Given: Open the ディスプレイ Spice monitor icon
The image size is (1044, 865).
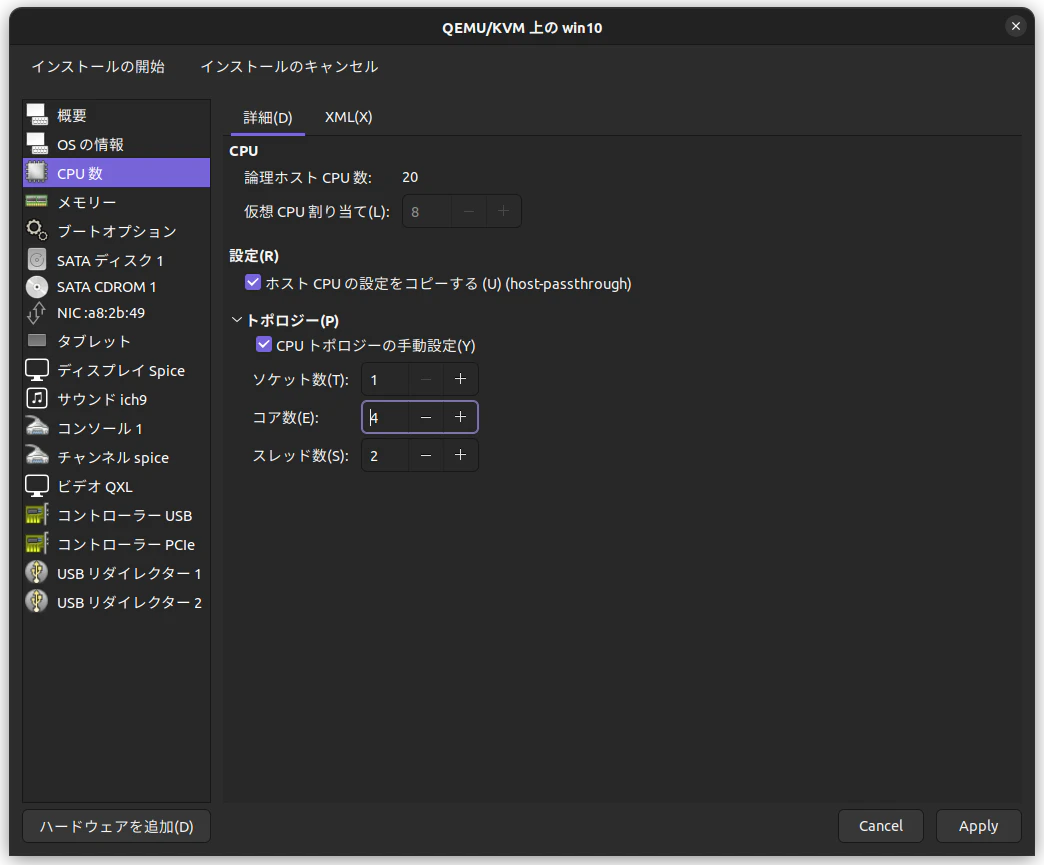Looking at the screenshot, I should [x=37, y=370].
